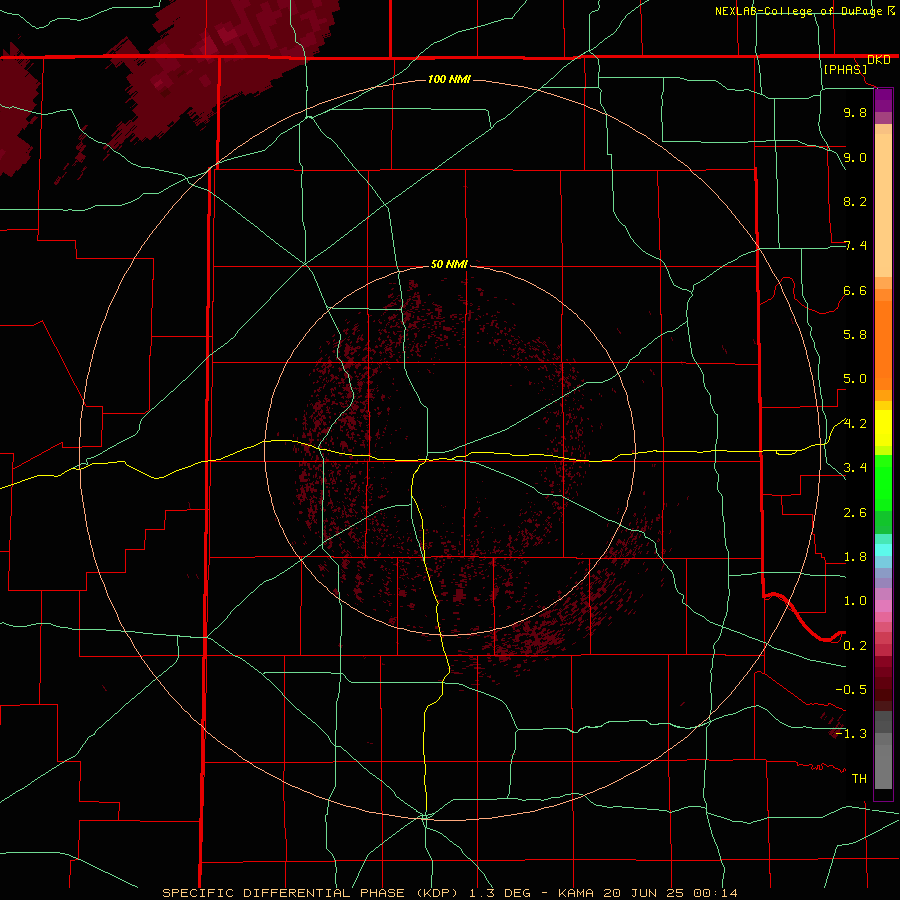The height and width of the screenshot is (900, 900).
Task: Click the pink segment of the color bar
Action: [x=883, y=606]
